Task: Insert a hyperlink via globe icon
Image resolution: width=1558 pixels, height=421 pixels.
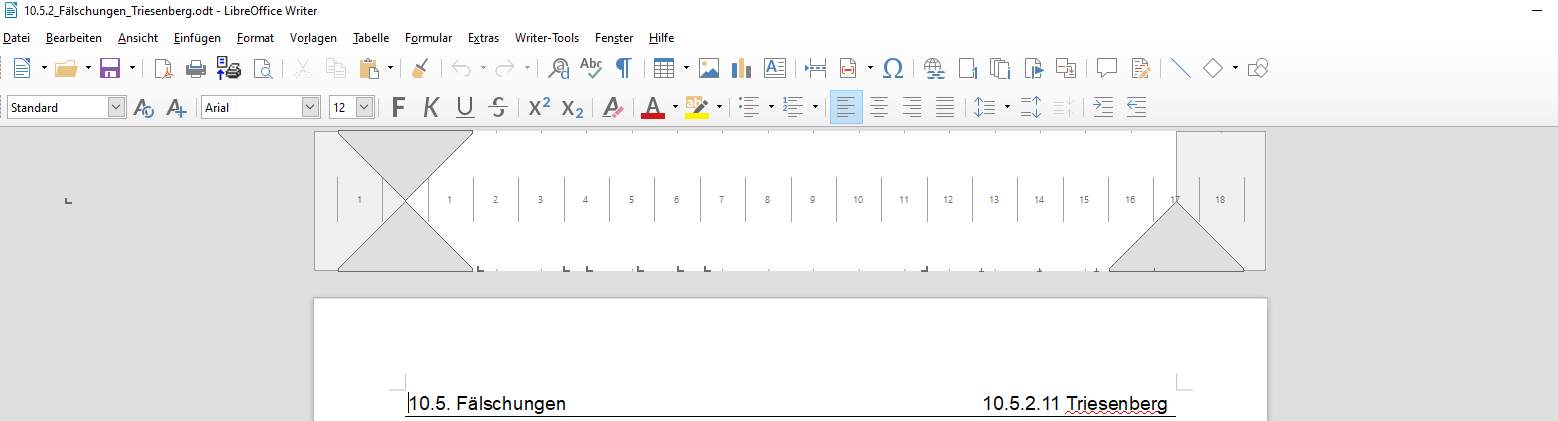Action: pyautogui.click(x=935, y=68)
